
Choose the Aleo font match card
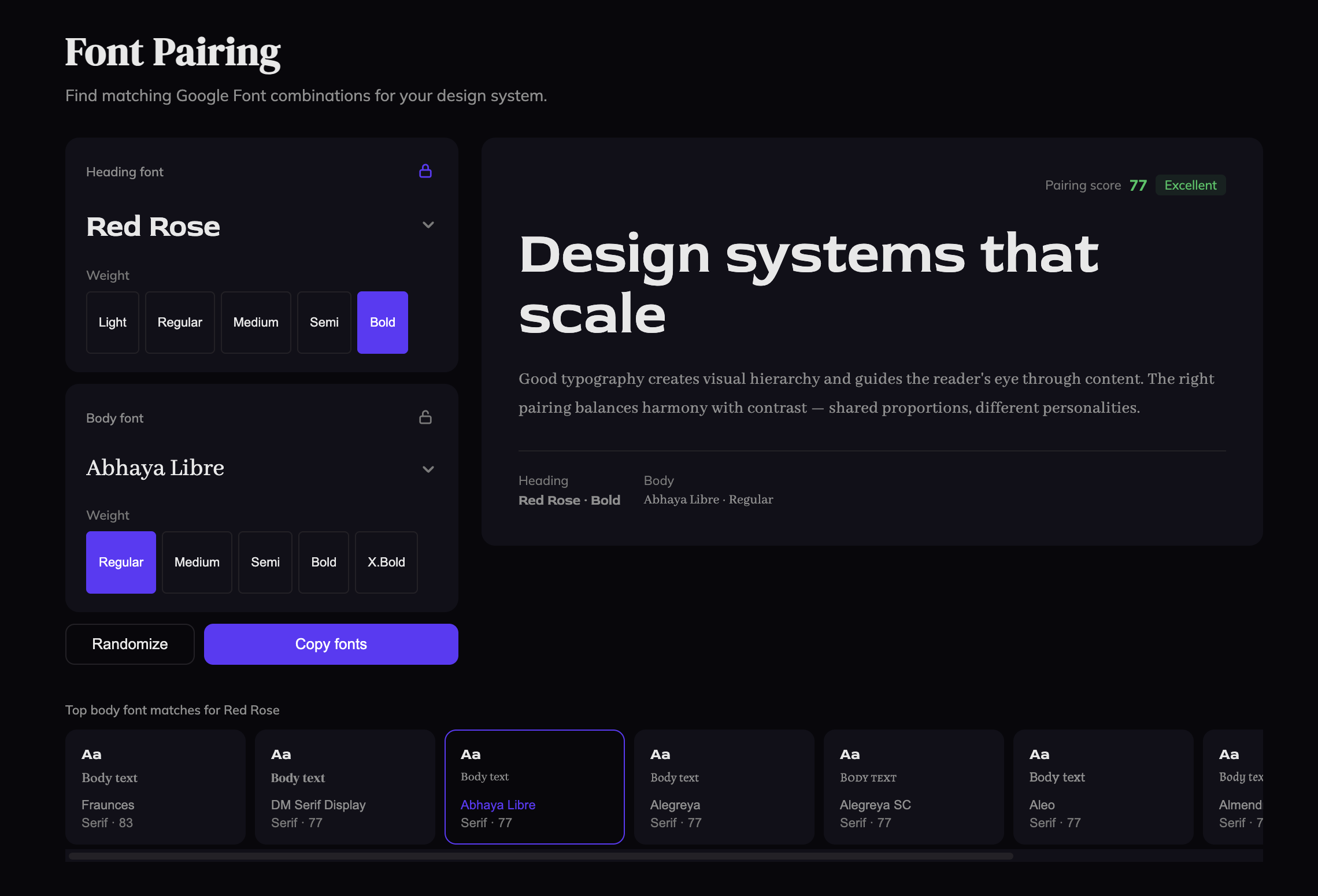tap(1103, 787)
